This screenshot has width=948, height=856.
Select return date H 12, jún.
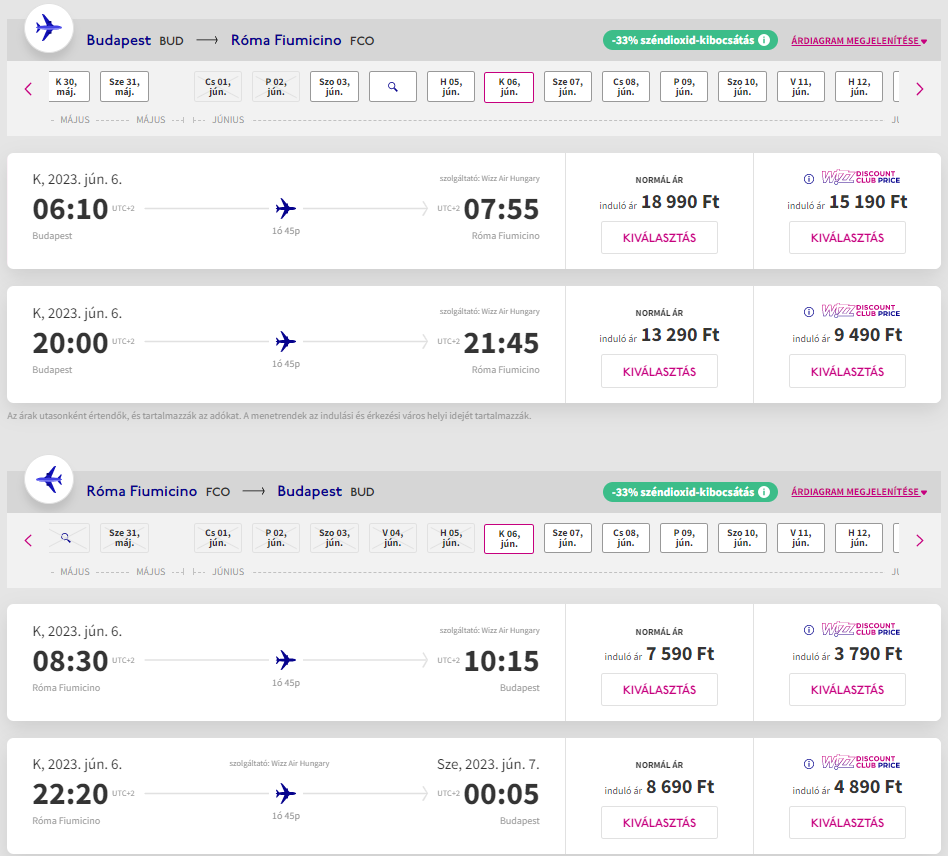(859, 538)
